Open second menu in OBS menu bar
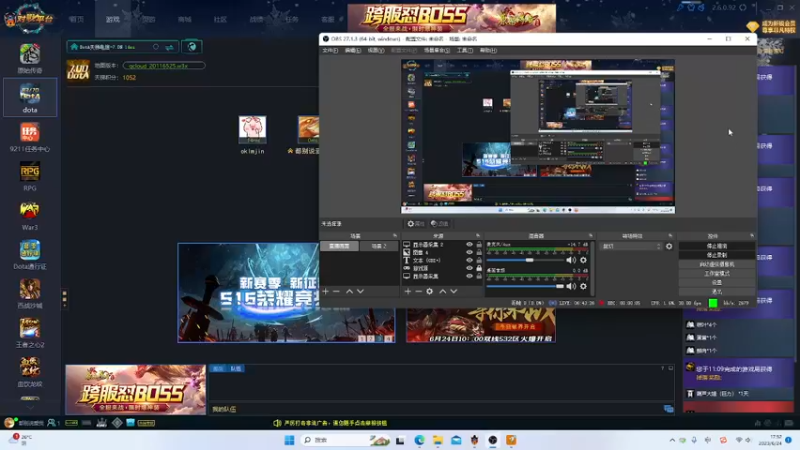The width and height of the screenshot is (800, 450). [x=353, y=51]
